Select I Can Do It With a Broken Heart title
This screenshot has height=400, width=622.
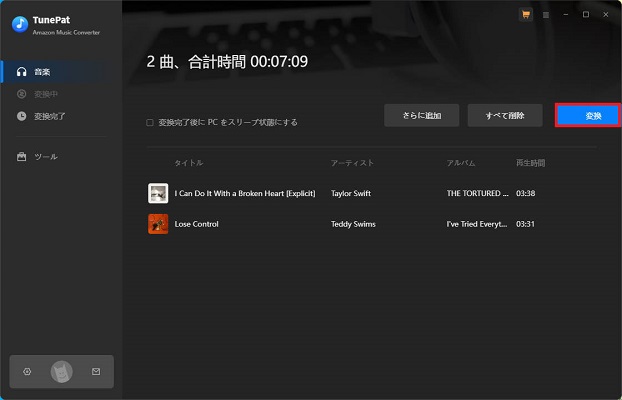coord(245,193)
